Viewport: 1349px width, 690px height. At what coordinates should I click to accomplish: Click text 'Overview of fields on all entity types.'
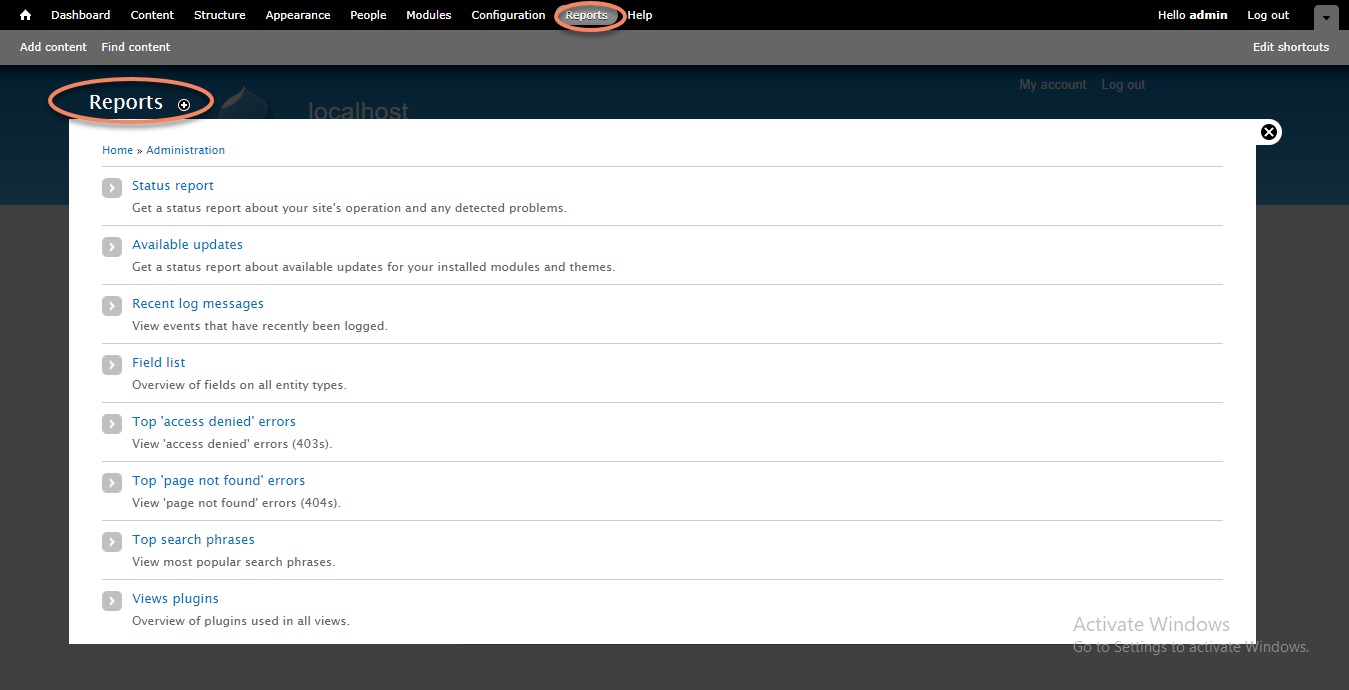(x=239, y=385)
